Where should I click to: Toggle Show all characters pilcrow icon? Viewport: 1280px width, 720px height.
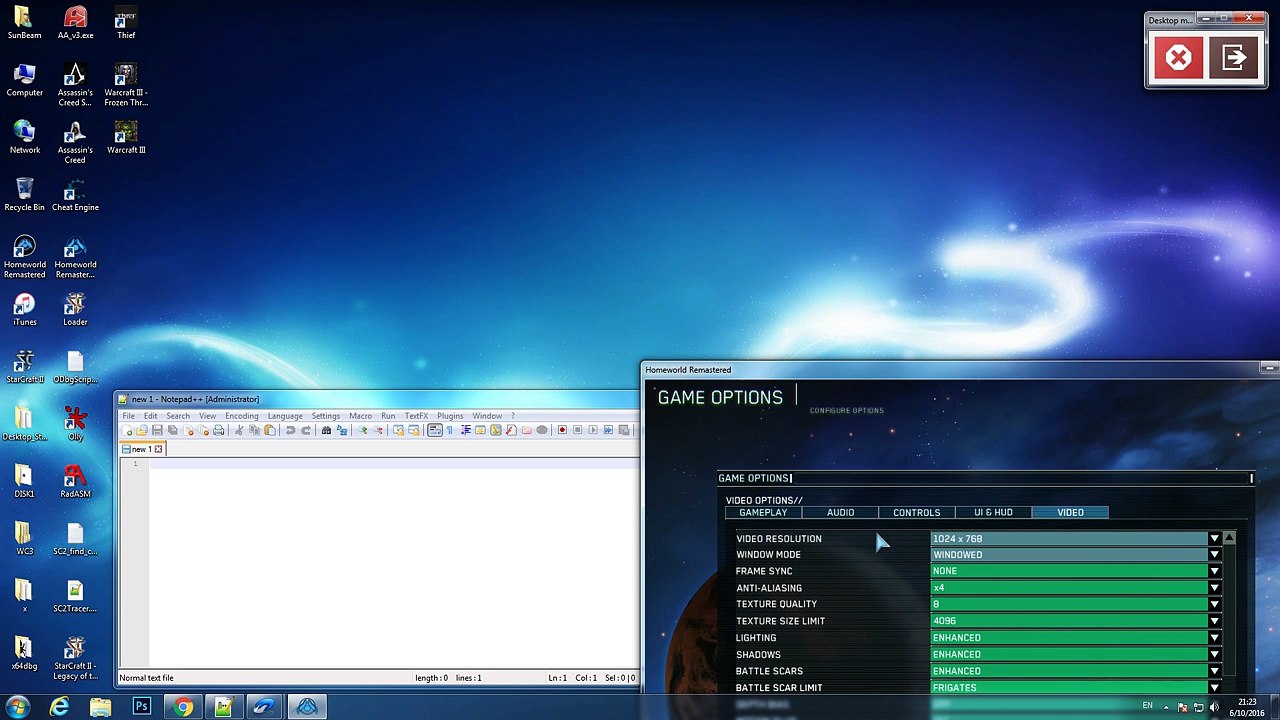pos(449,430)
